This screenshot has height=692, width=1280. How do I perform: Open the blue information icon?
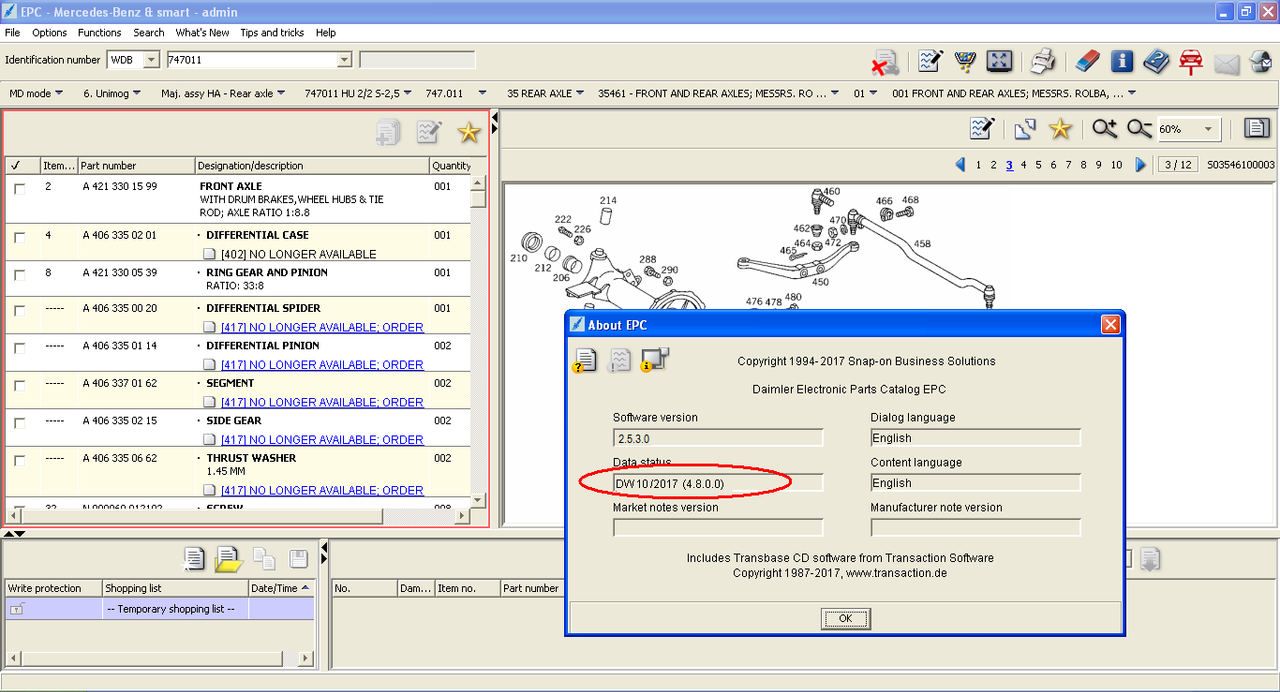pyautogui.click(x=1122, y=61)
